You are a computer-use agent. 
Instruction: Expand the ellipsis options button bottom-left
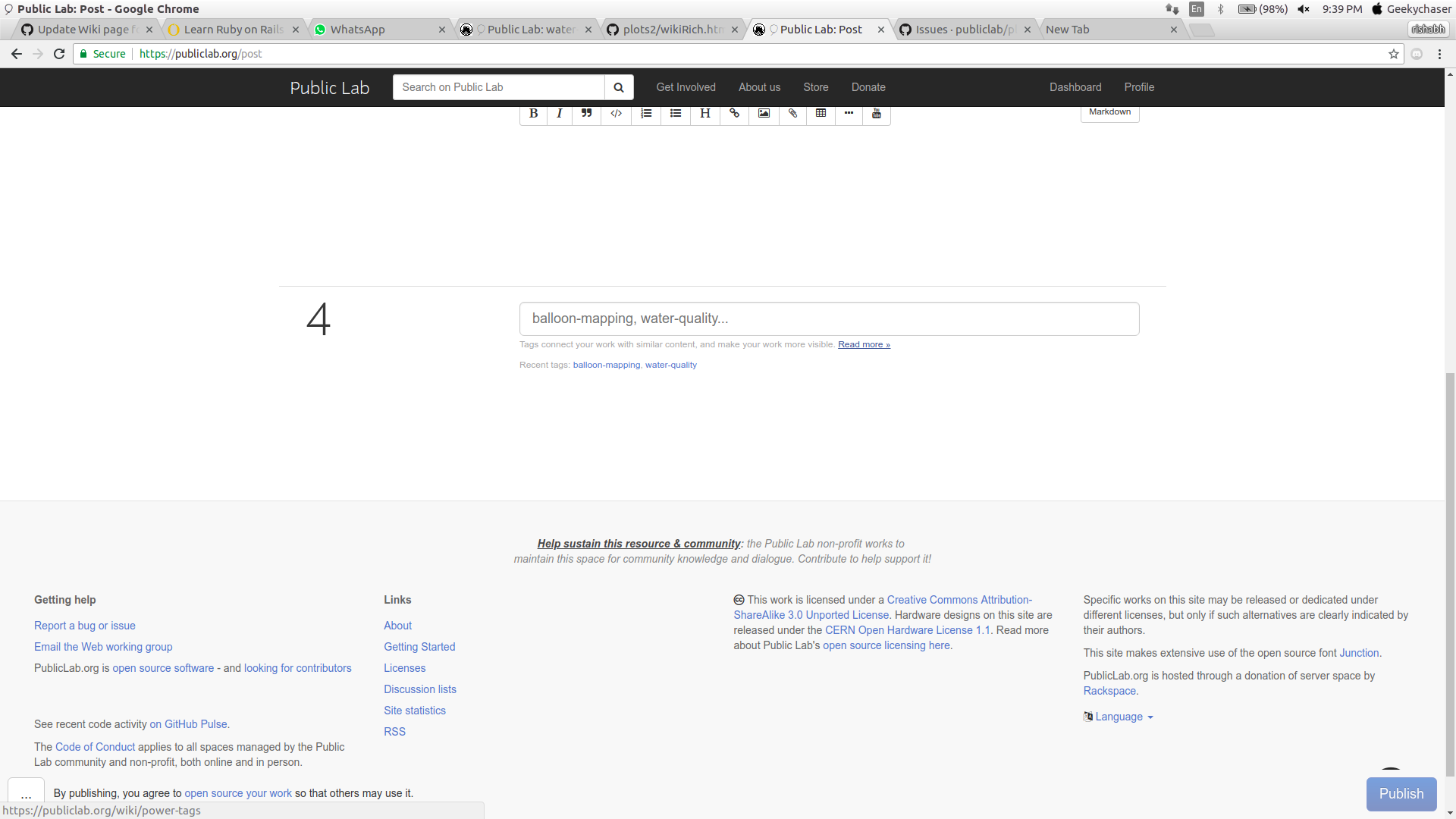pos(26,794)
